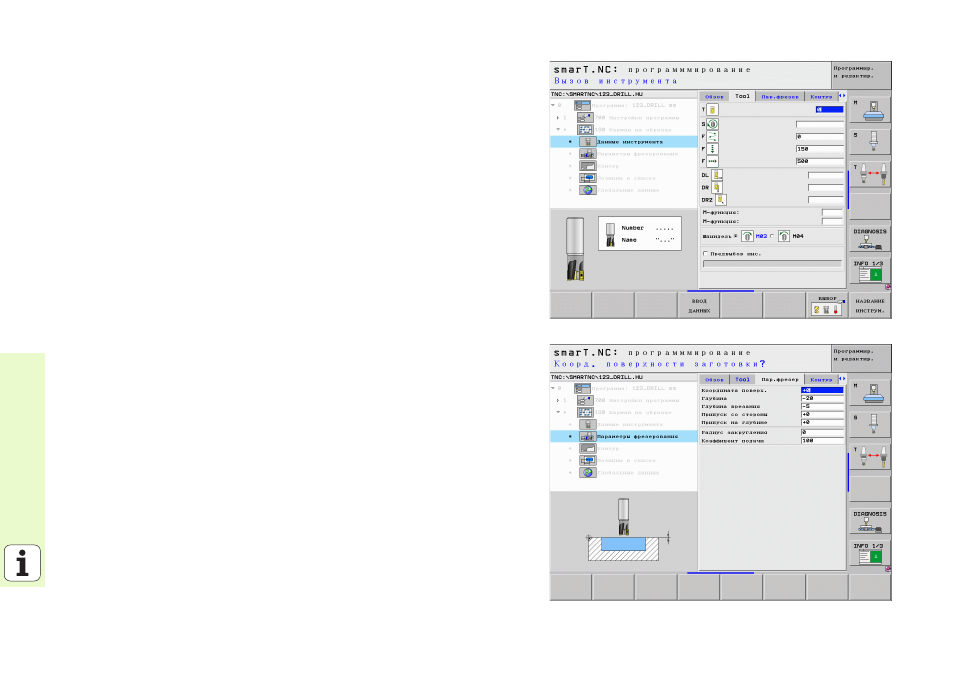Click tool number T icon in Tool form

click(x=712, y=110)
